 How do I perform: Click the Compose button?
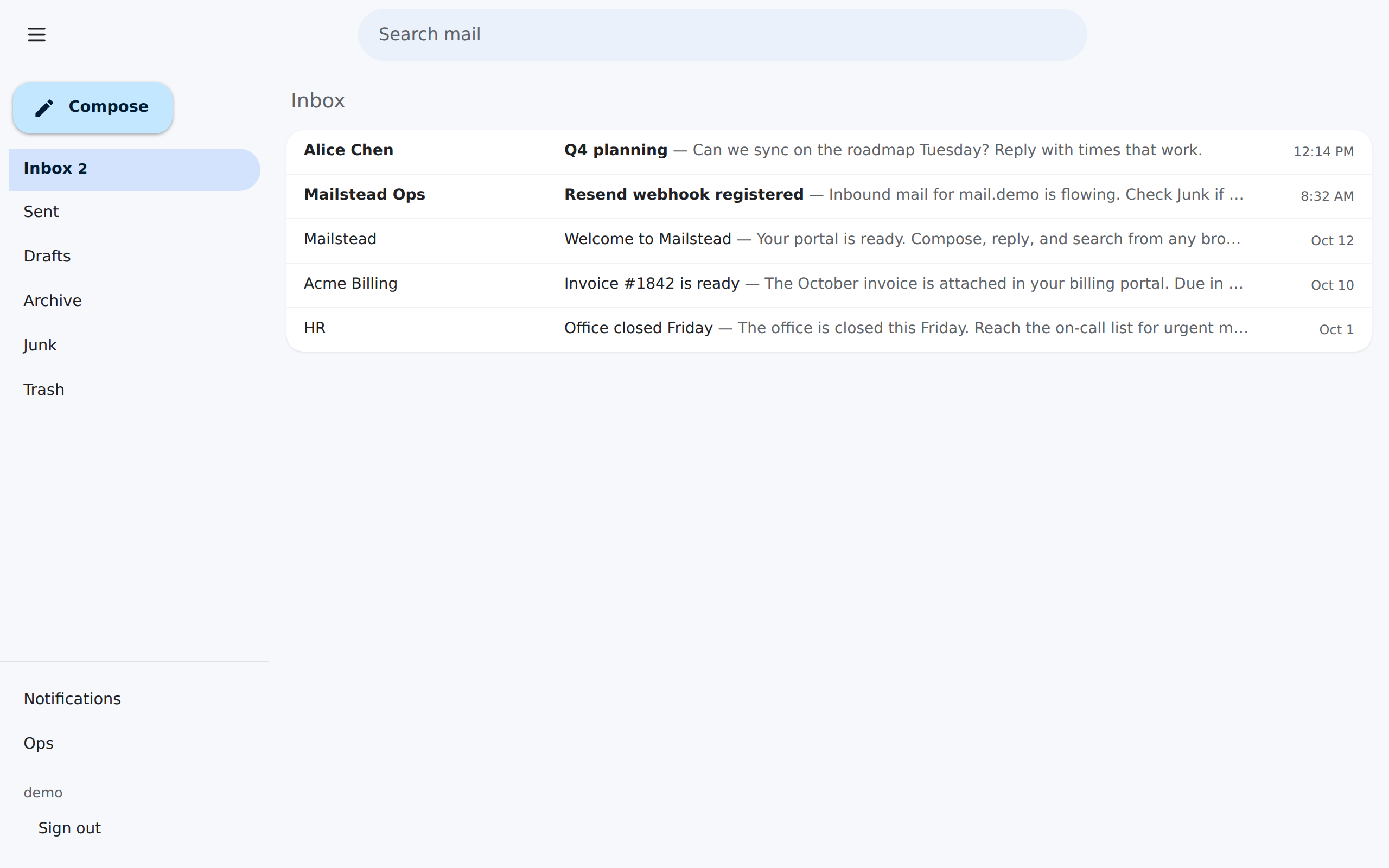(93, 107)
